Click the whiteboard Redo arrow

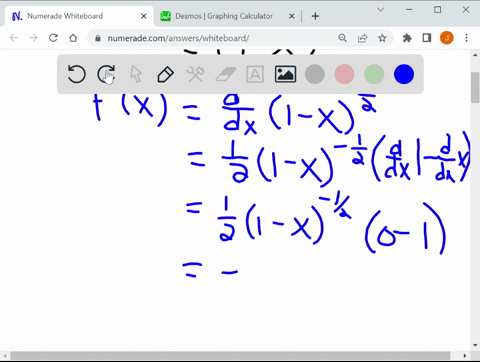[106, 74]
